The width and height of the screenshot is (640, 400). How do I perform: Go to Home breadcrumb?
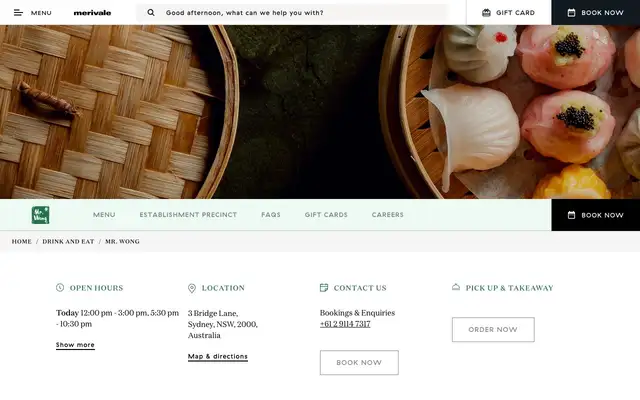click(22, 242)
